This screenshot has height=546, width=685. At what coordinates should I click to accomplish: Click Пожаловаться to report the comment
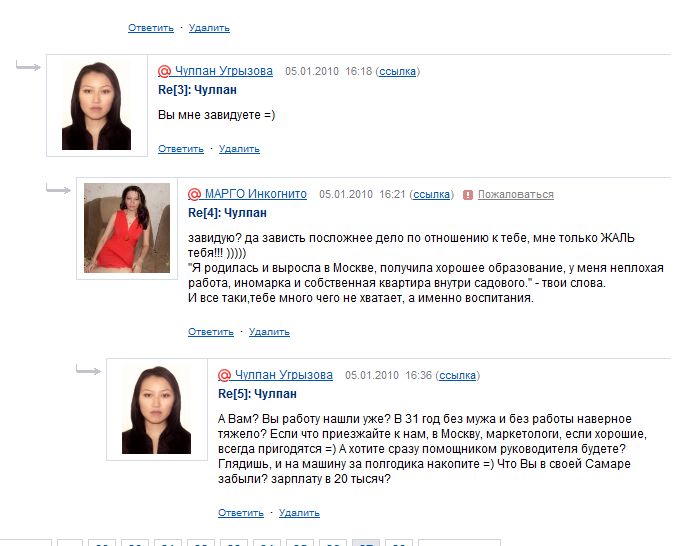515,194
